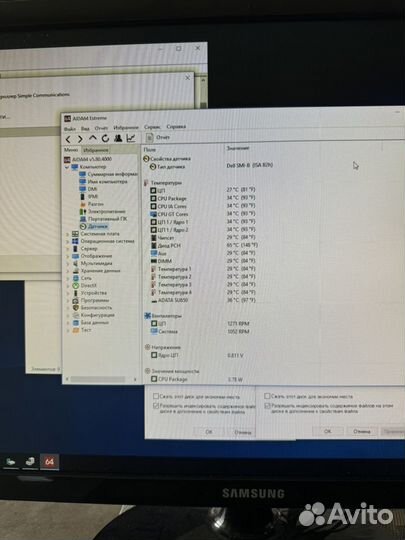Click the Безопасность shield icon
Viewport: 405px width, 540px height.
tap(75, 308)
